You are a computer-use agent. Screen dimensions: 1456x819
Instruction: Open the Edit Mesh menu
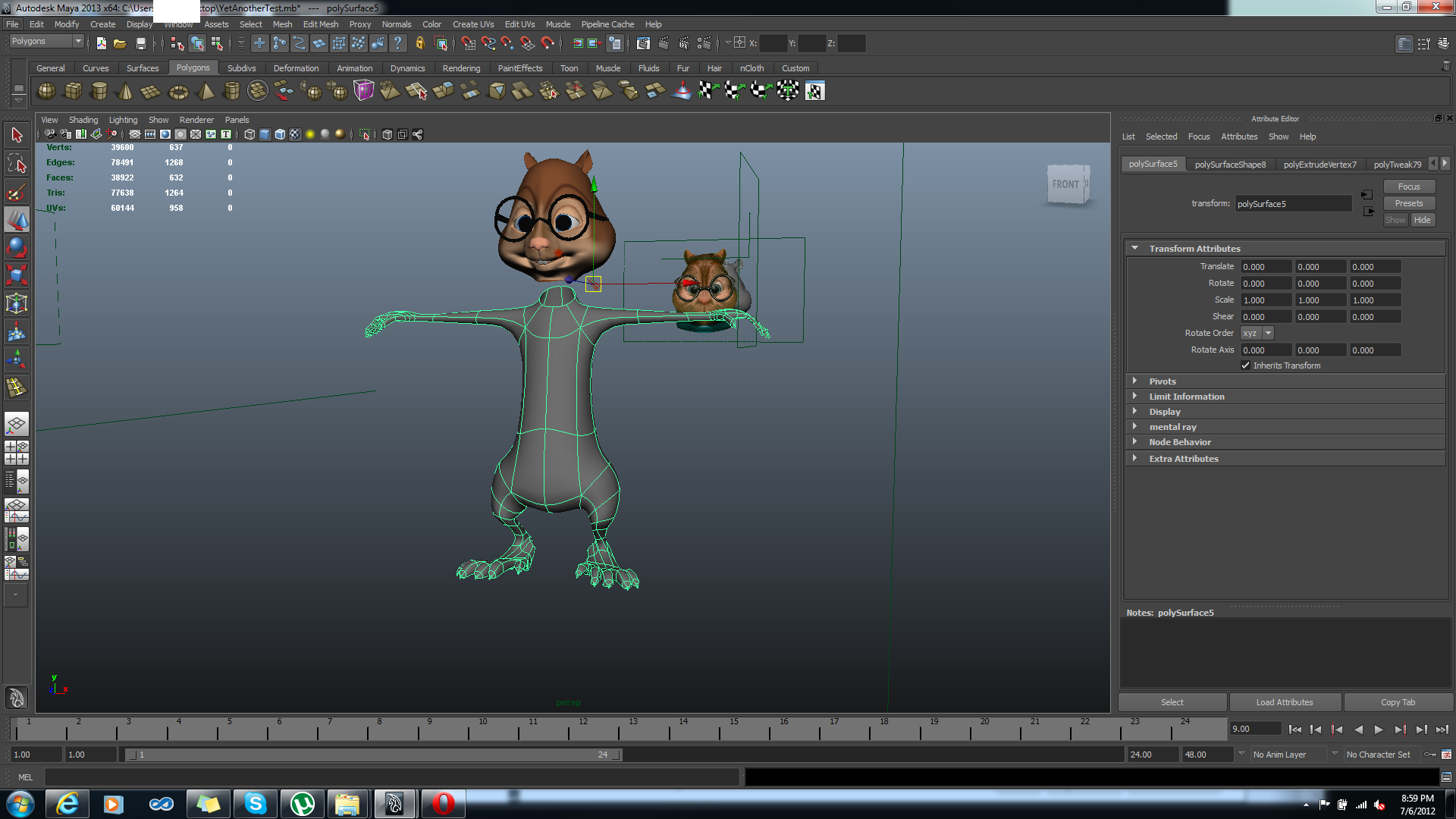tap(321, 24)
